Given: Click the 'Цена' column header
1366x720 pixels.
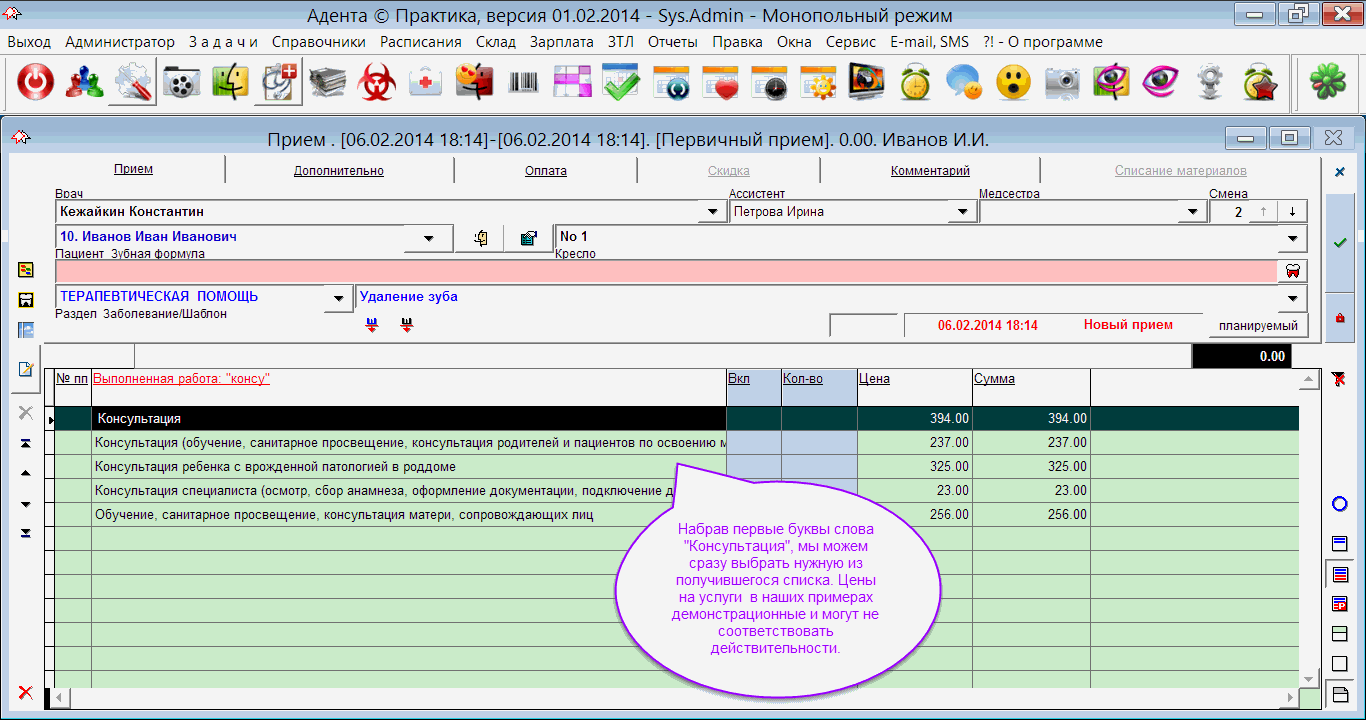Looking at the screenshot, I should coord(874,379).
